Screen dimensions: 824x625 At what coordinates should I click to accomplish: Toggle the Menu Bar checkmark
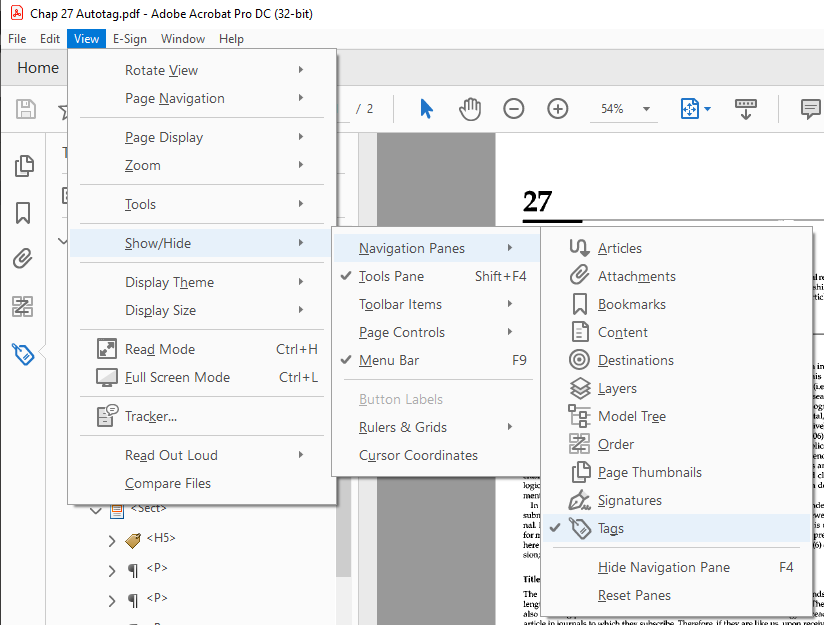point(436,360)
